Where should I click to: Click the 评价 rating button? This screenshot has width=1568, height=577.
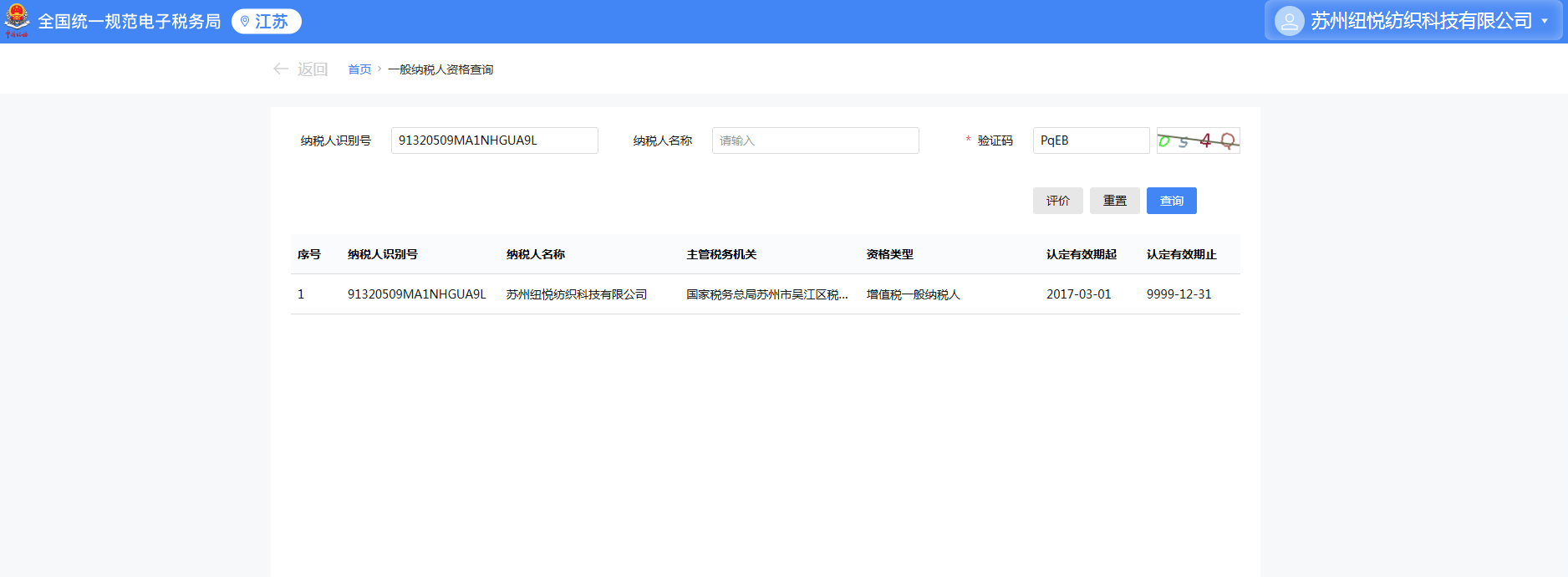coord(1057,201)
